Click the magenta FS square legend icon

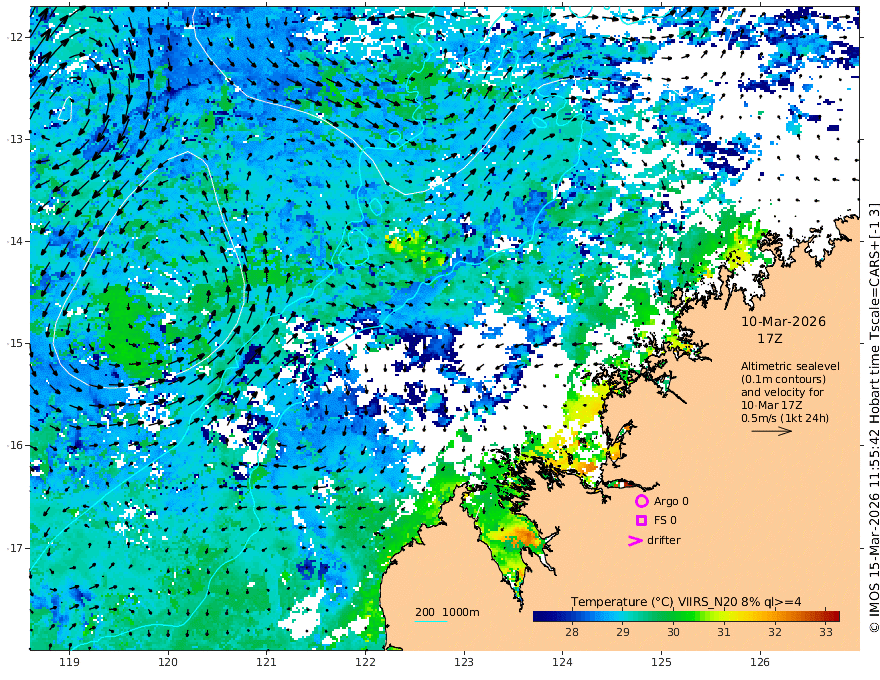641,521
